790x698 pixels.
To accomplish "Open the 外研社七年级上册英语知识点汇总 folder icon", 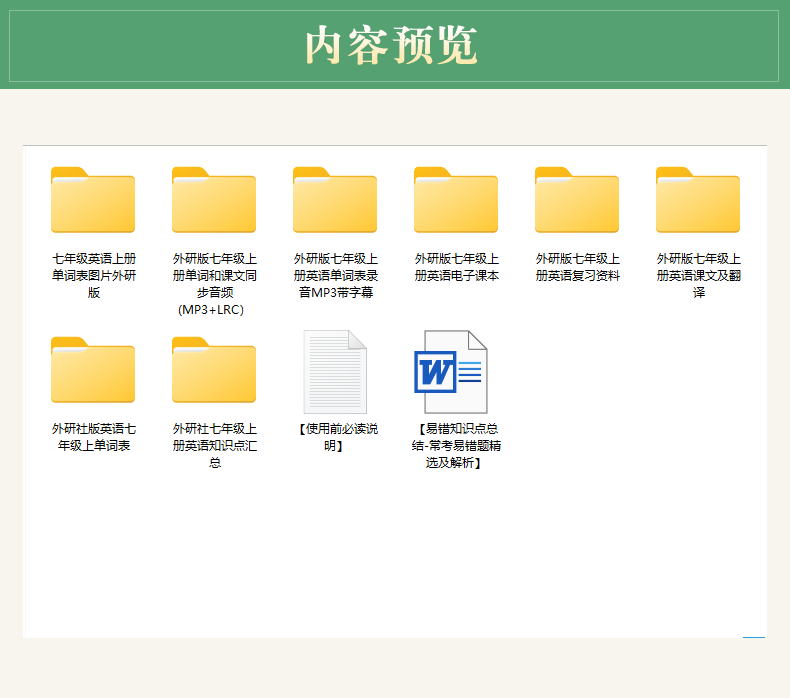I will coord(214,369).
